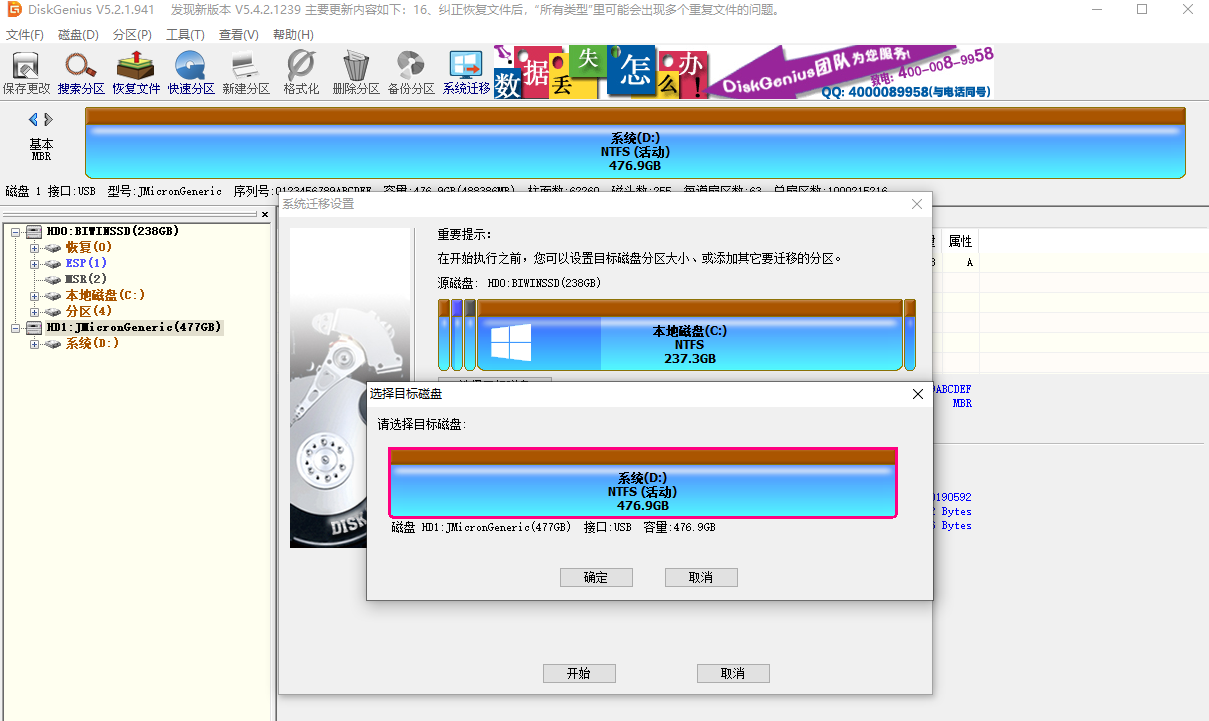Click the drive icon beside ESP(1)
1209x721 pixels.
tap(54, 263)
